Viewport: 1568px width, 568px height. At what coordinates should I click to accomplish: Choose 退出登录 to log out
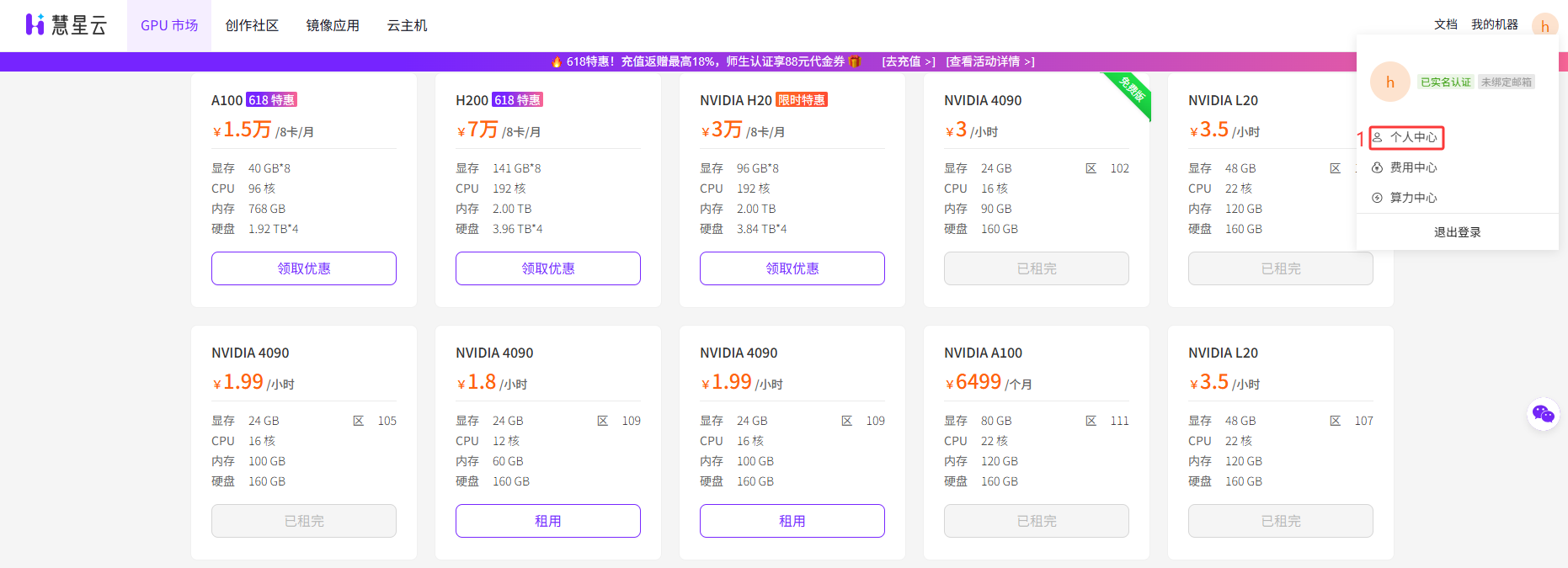[x=1457, y=232]
